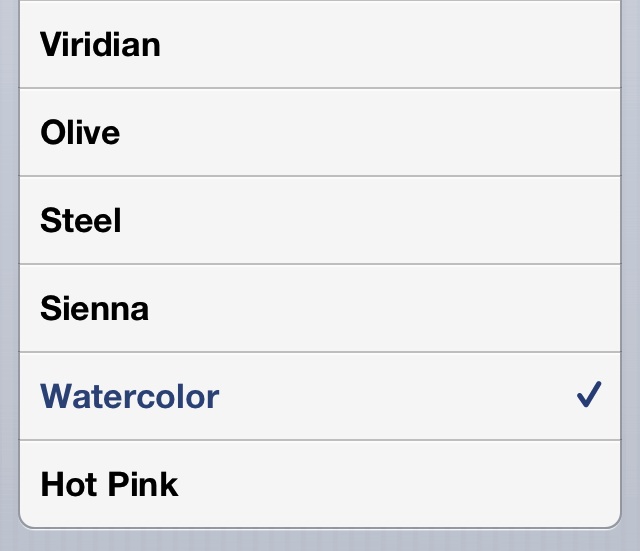Screen dimensions: 640x551
Task: Click the bold Viridian label text
Action: pyautogui.click(x=100, y=45)
